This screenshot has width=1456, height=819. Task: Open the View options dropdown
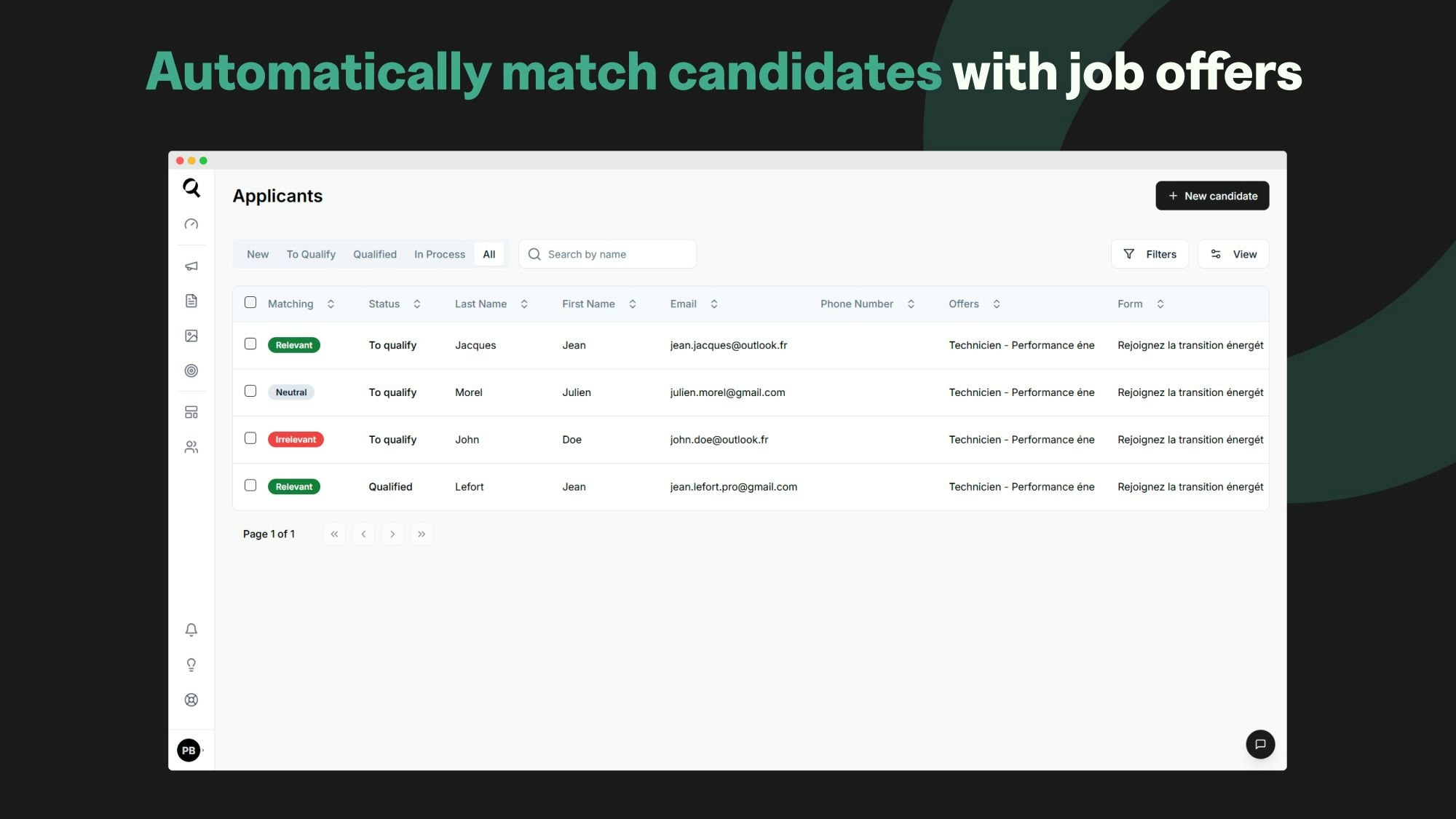click(1233, 254)
